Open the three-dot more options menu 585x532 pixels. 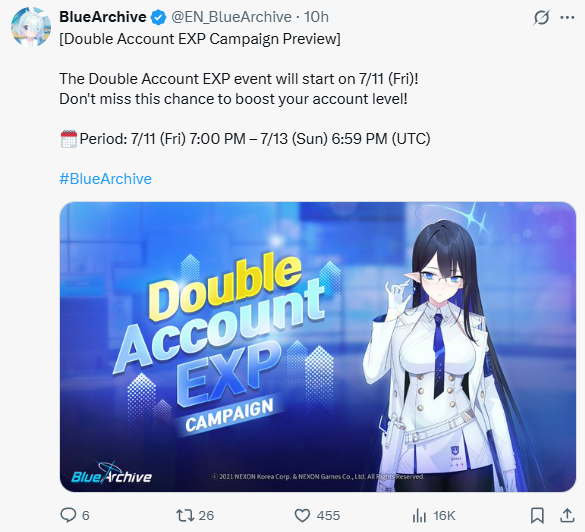click(567, 18)
